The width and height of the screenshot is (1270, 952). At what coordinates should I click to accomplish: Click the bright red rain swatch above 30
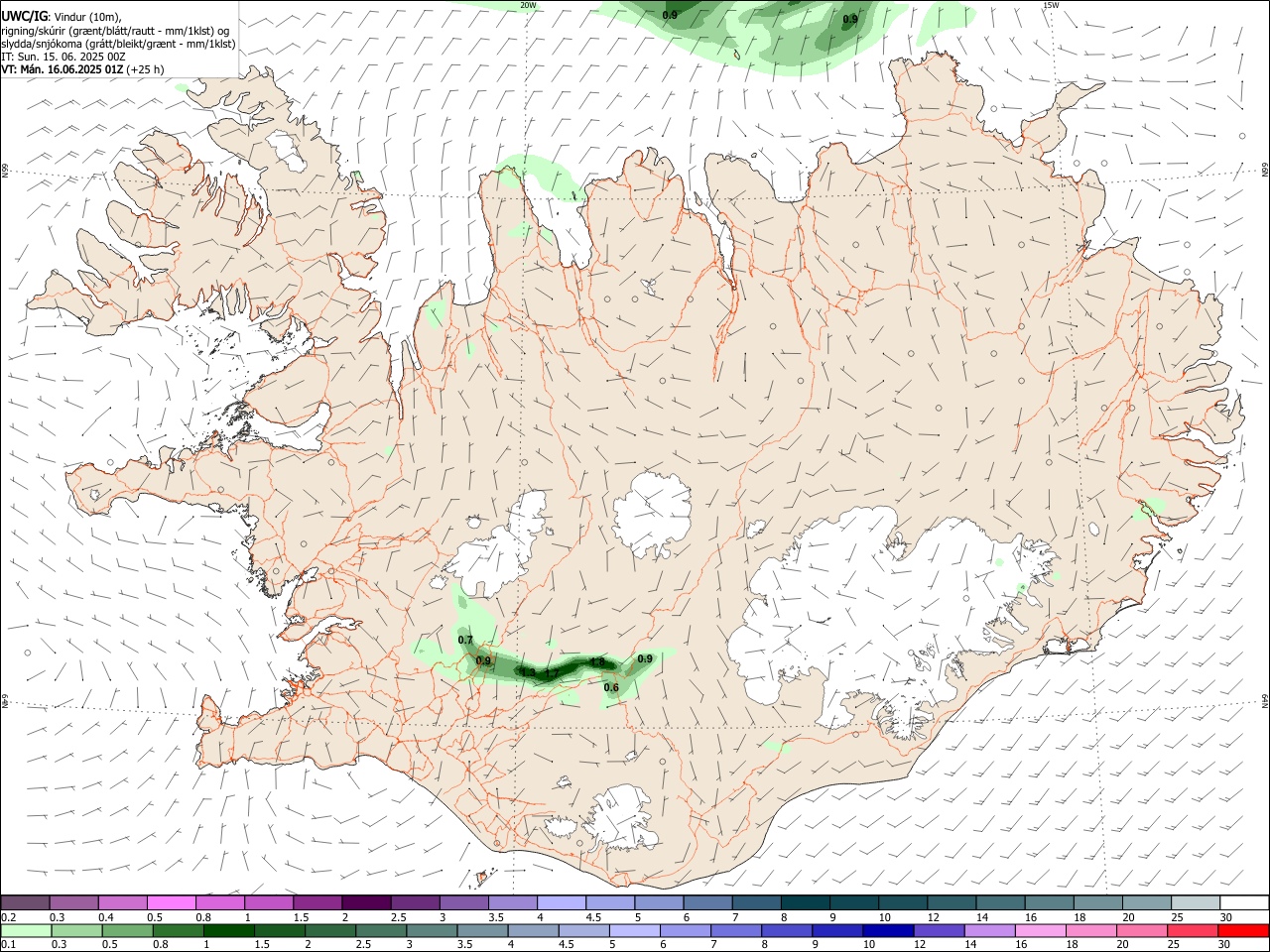tap(1242, 931)
